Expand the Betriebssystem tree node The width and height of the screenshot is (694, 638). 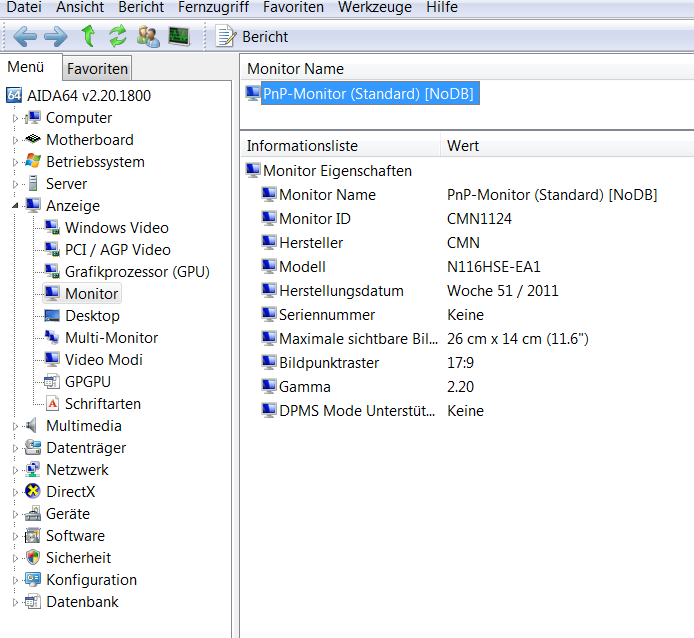point(15,162)
